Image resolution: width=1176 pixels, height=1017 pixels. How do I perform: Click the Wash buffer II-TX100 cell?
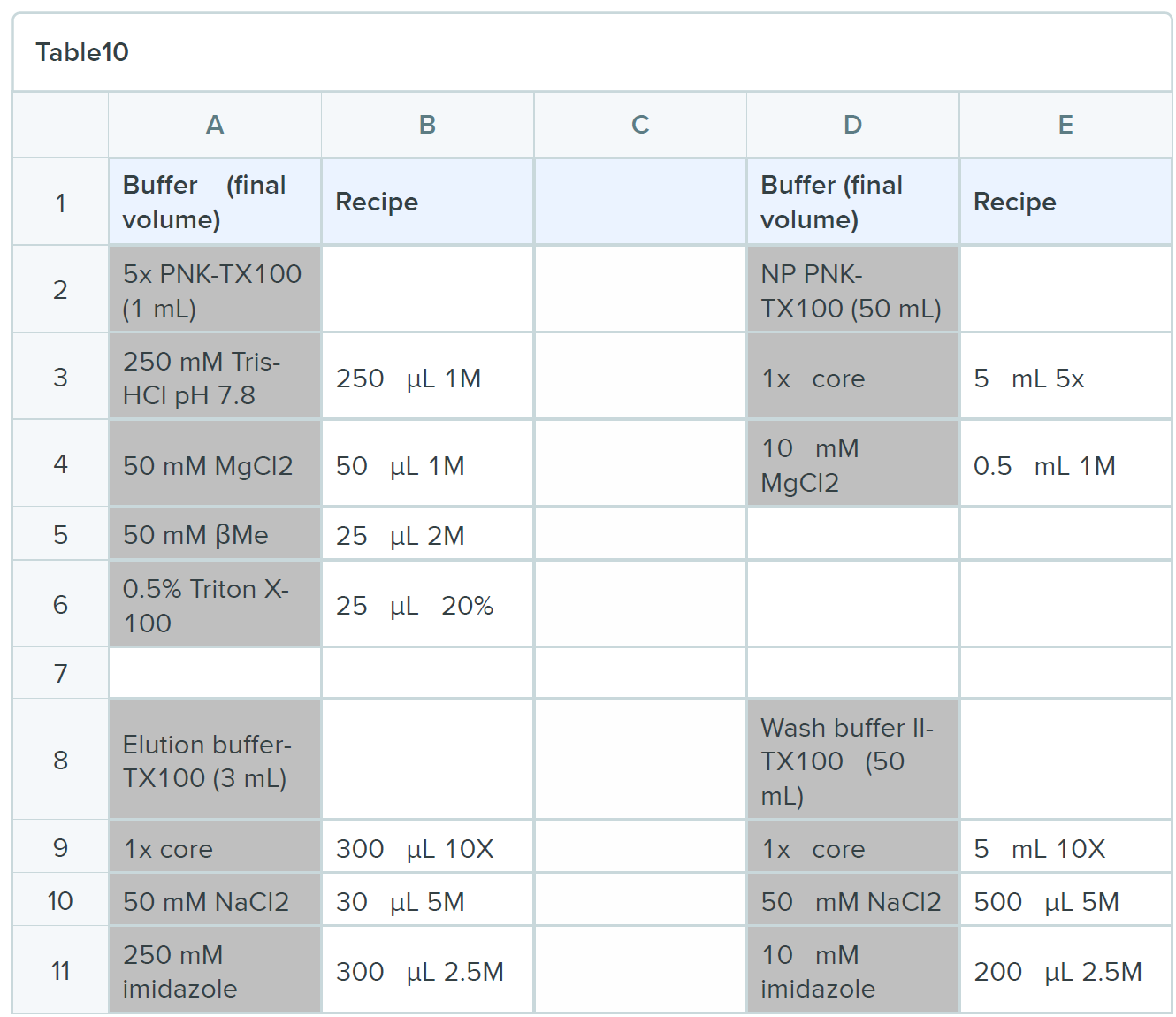(x=851, y=761)
